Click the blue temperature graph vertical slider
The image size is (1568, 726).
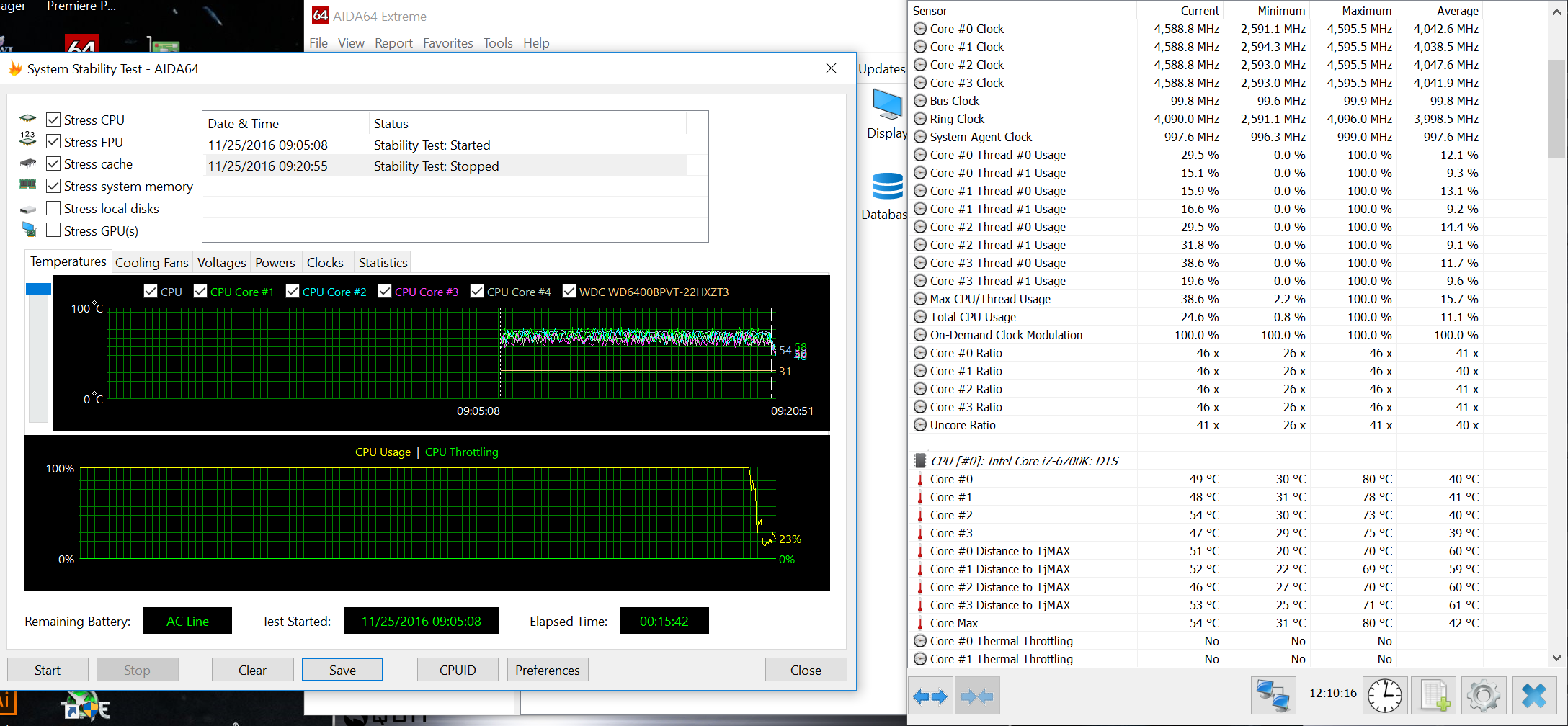click(x=38, y=289)
